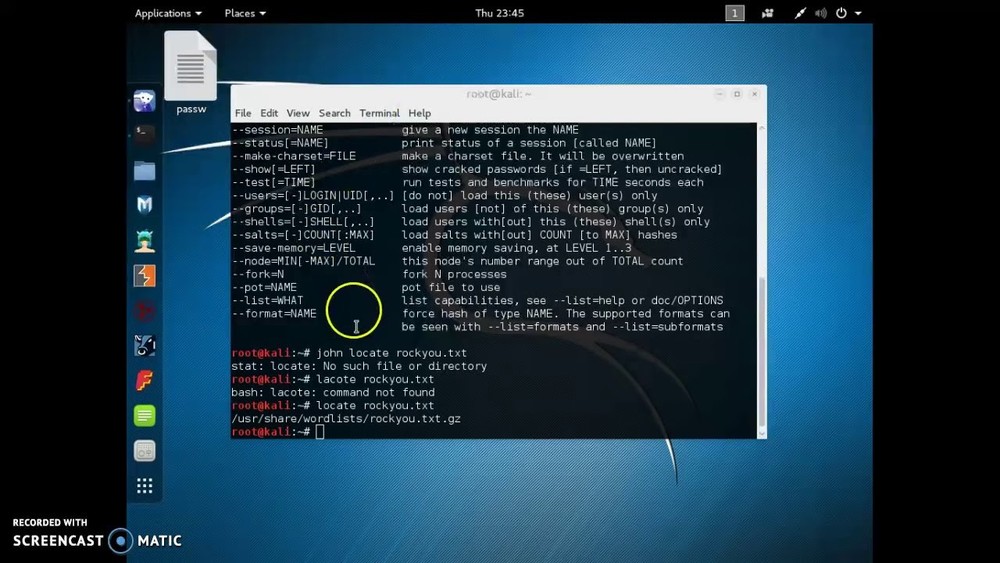Open the terminal Help menu
Screen dimensions: 1000x563
pos(420,113)
